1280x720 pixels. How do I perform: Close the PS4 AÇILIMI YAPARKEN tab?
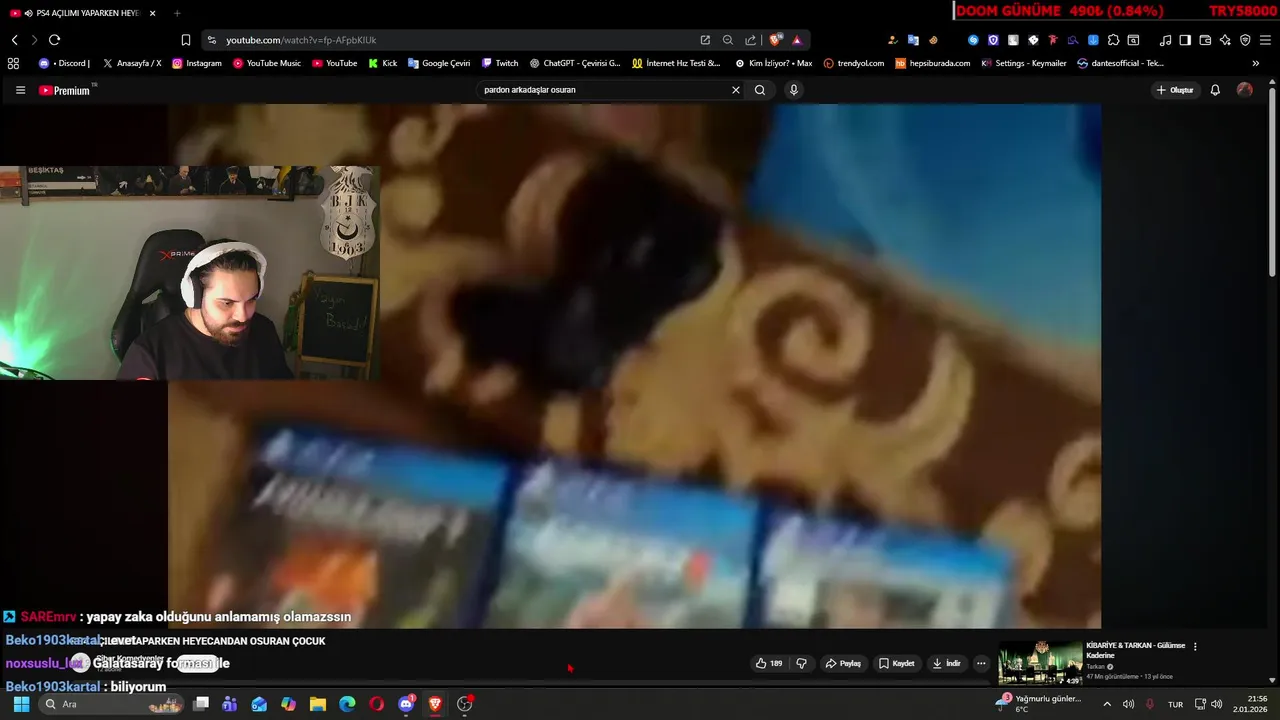click(x=152, y=13)
